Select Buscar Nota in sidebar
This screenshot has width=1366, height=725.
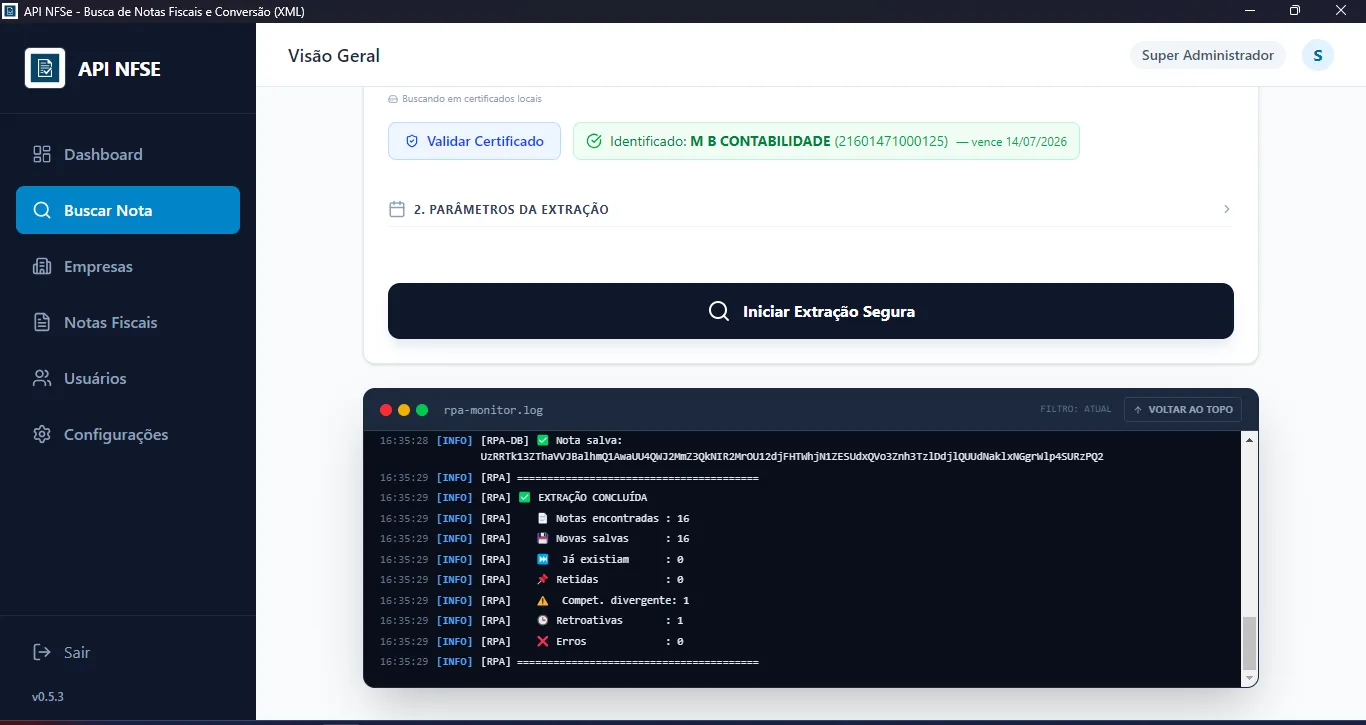[x=128, y=210]
